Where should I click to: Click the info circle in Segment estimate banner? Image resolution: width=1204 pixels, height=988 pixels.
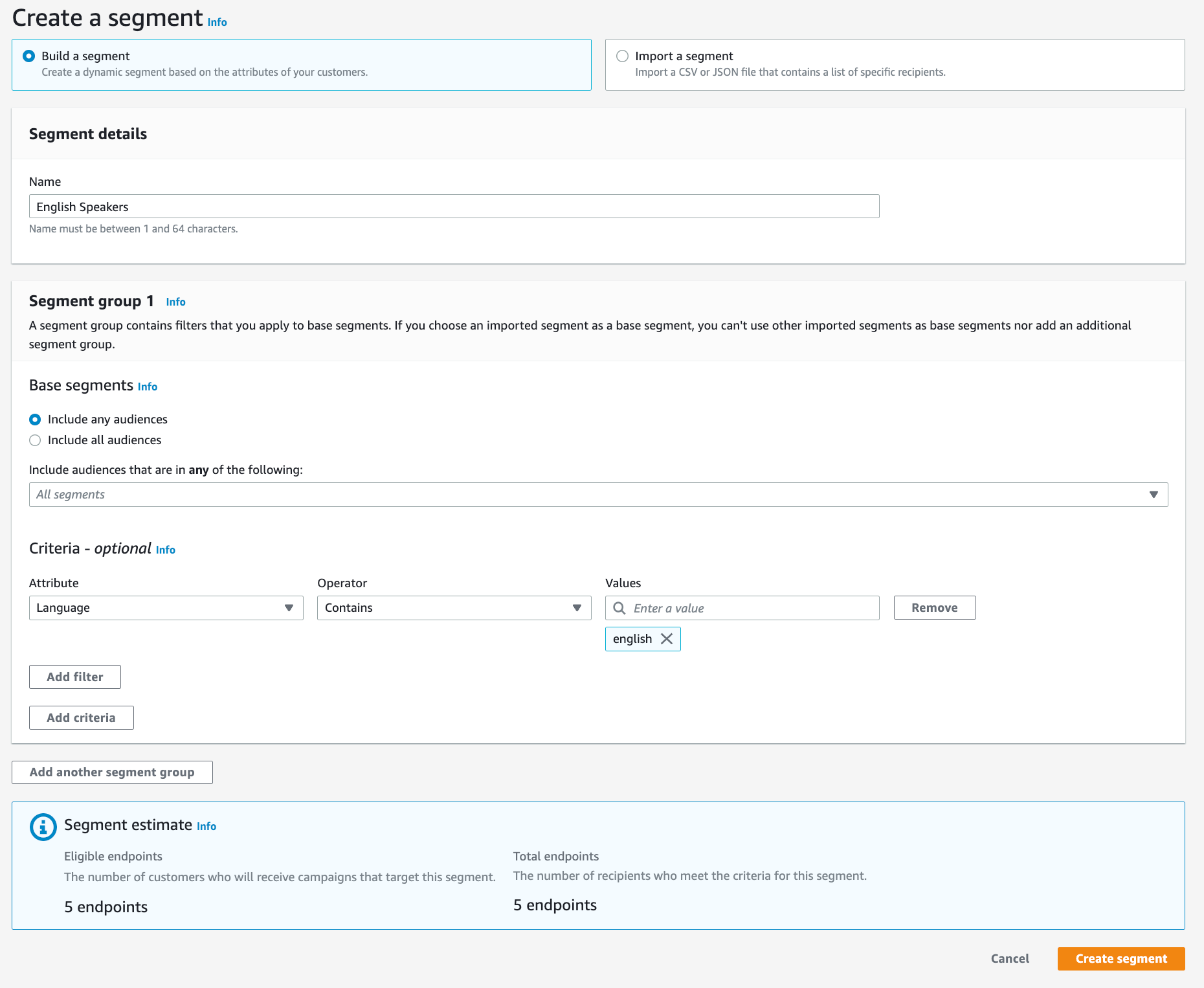43,826
